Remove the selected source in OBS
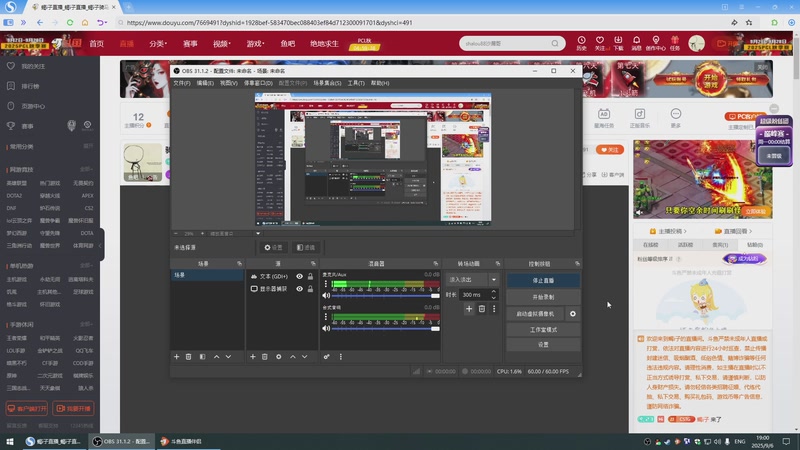 coord(265,357)
